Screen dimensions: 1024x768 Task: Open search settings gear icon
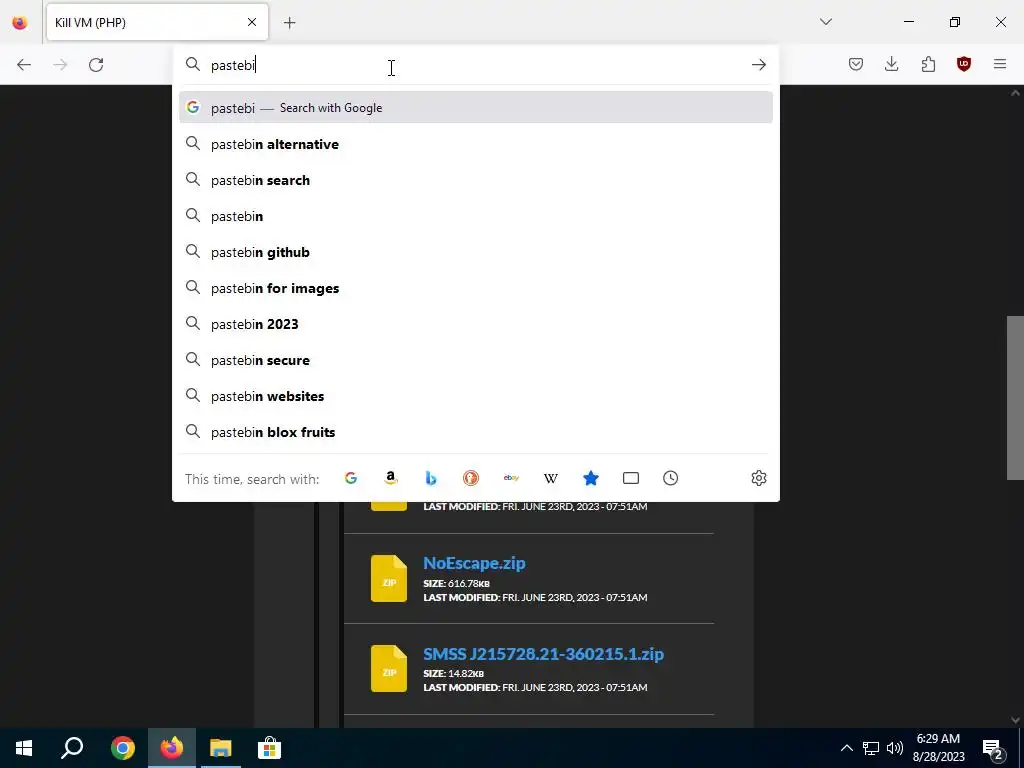pyautogui.click(x=758, y=478)
